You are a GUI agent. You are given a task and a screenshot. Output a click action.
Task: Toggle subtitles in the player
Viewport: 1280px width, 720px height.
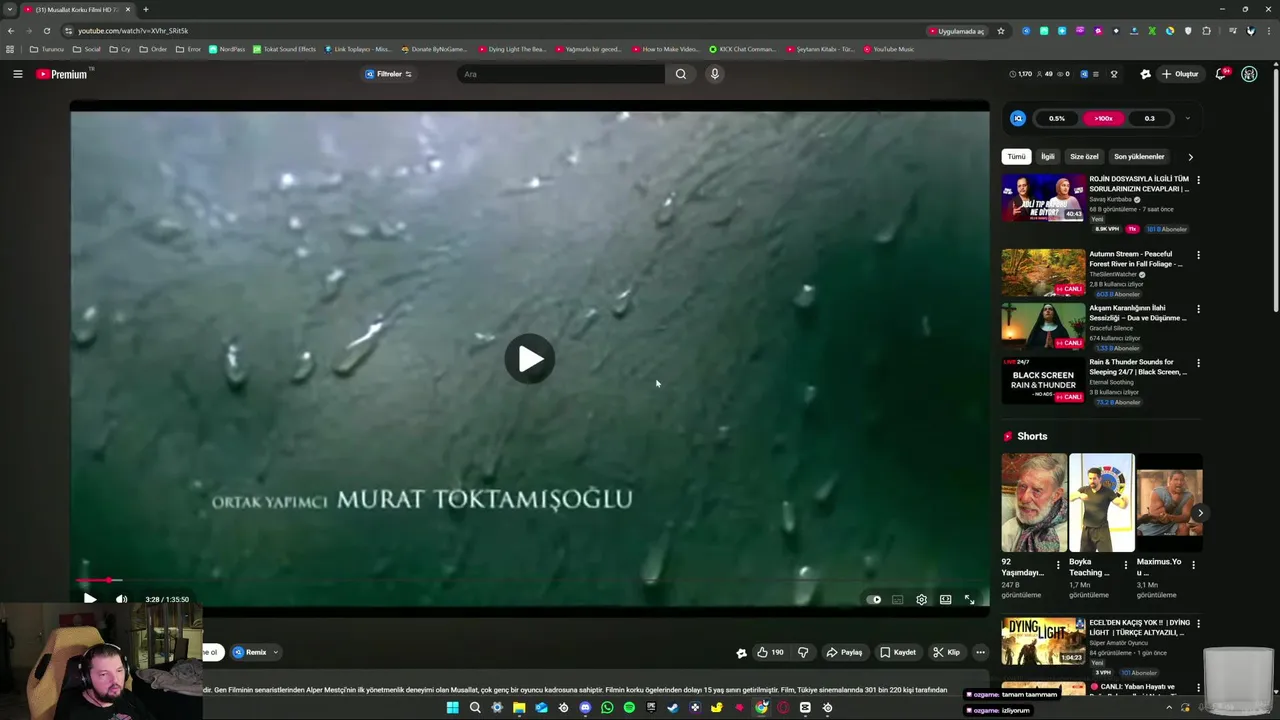[x=897, y=600]
